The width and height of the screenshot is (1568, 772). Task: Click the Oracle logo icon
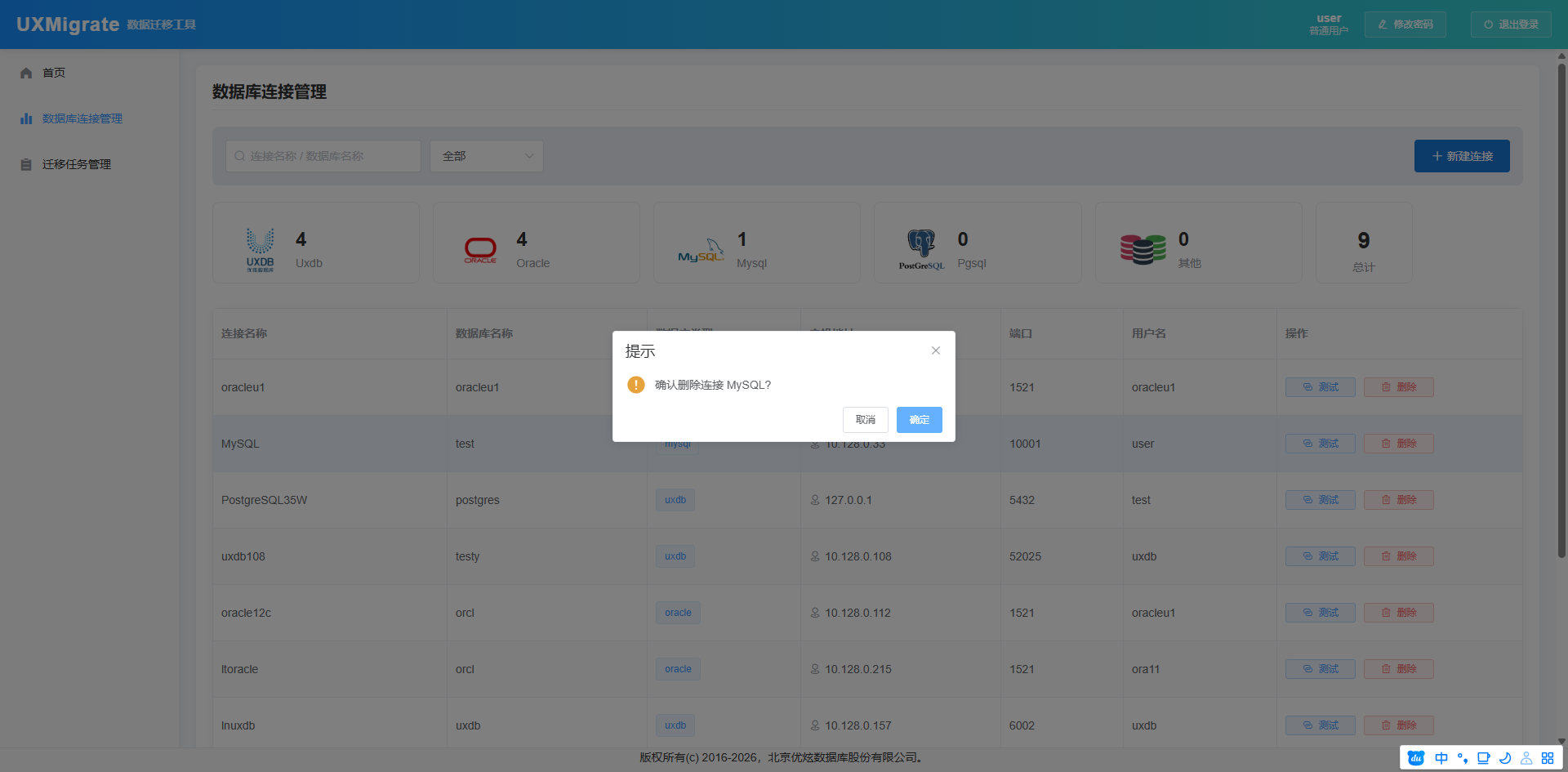click(480, 249)
